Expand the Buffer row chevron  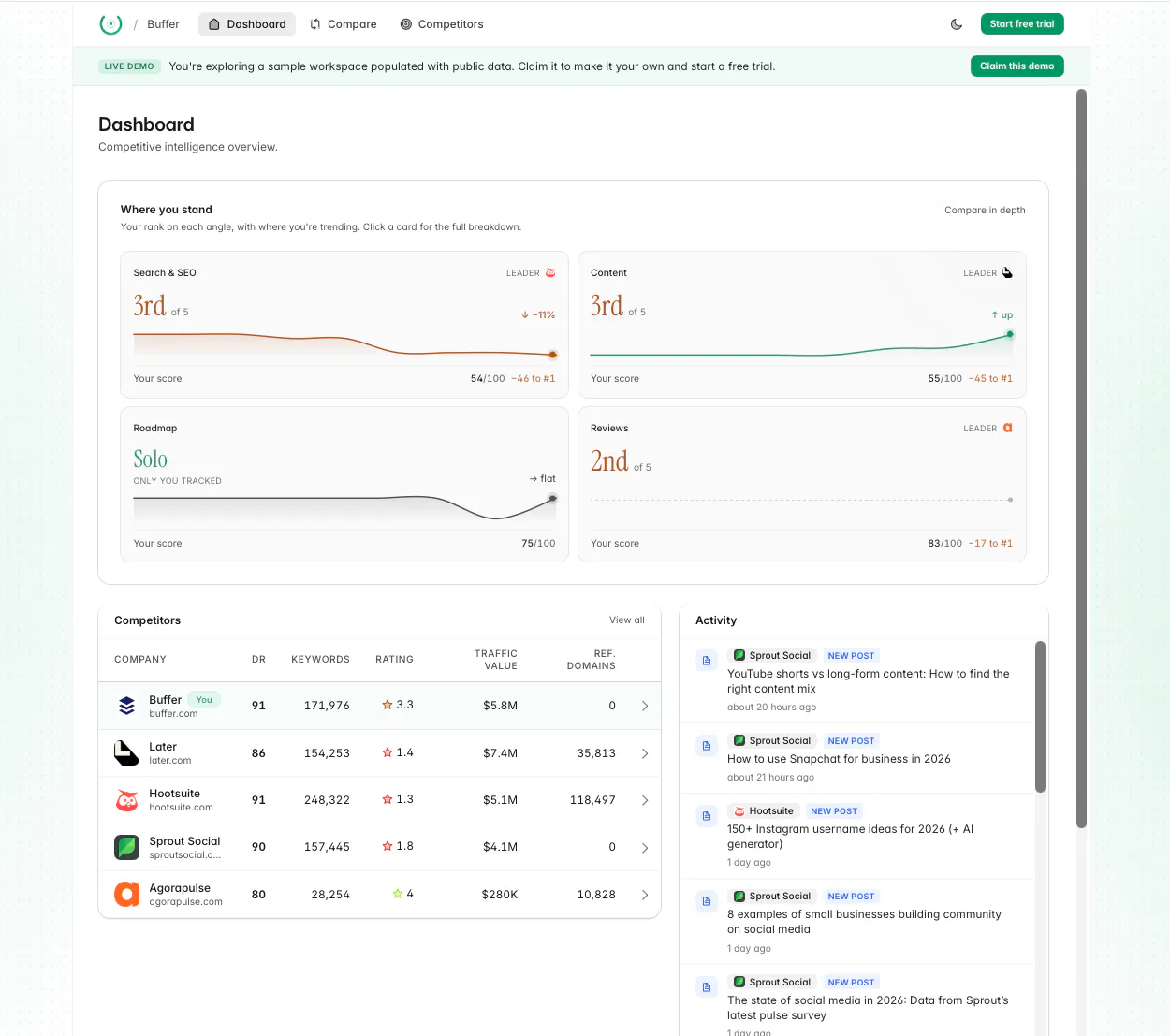(x=645, y=706)
